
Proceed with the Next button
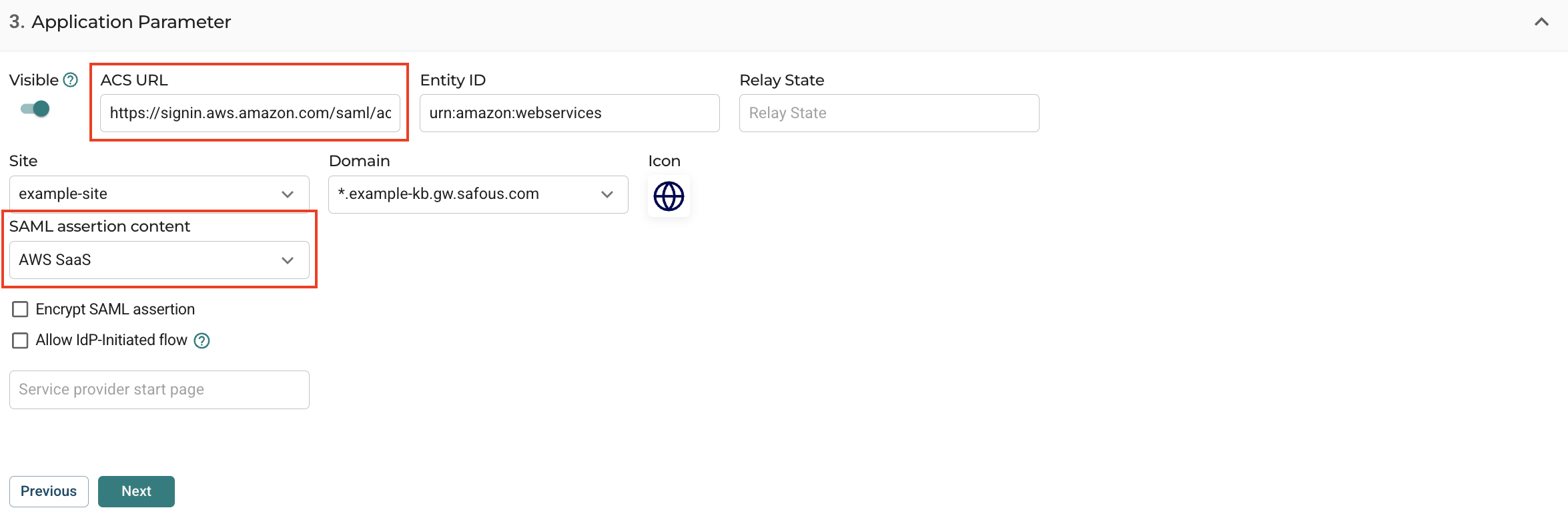tap(136, 491)
